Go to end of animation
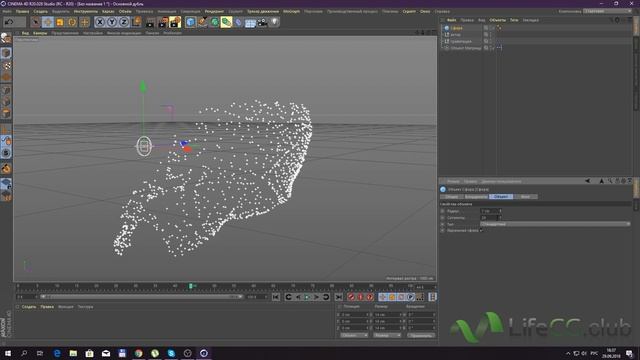The image size is (640, 360). (339, 297)
